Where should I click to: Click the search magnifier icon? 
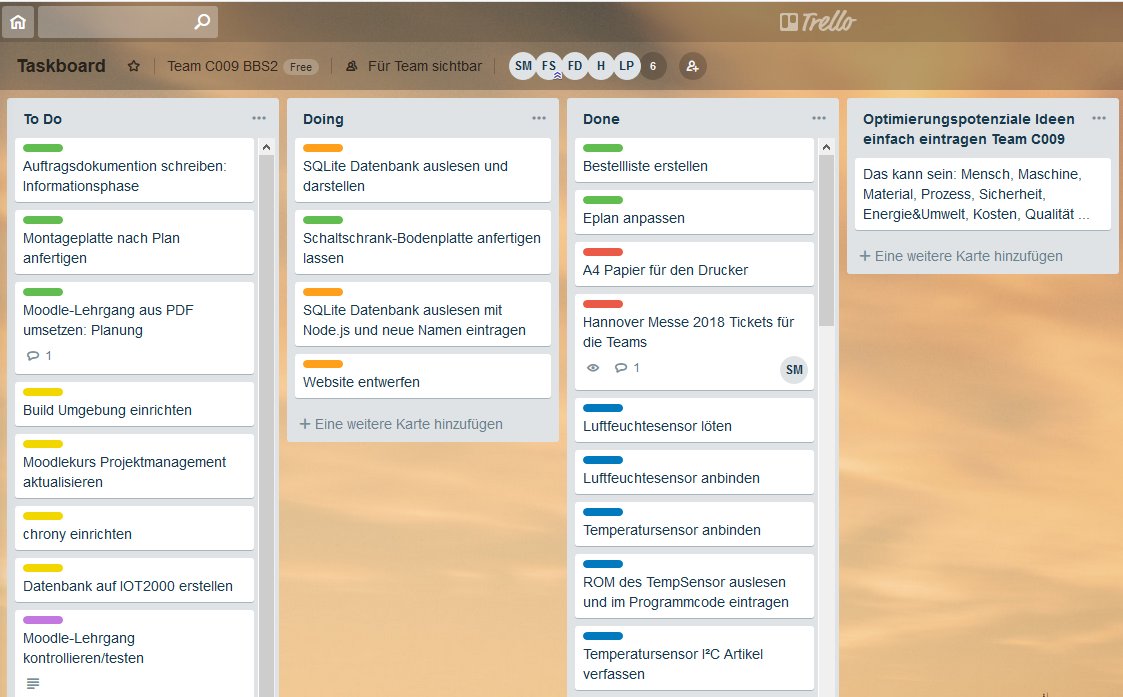[200, 21]
